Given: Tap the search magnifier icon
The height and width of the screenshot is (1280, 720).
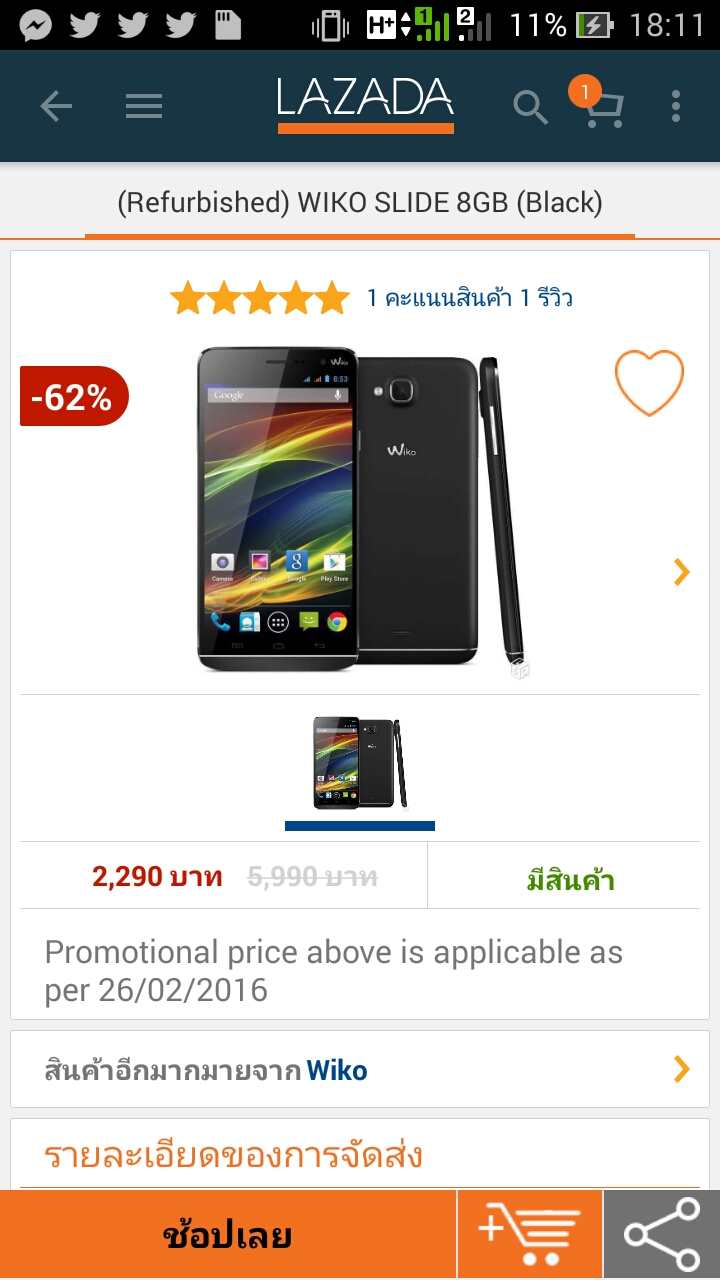Looking at the screenshot, I should pos(530,107).
